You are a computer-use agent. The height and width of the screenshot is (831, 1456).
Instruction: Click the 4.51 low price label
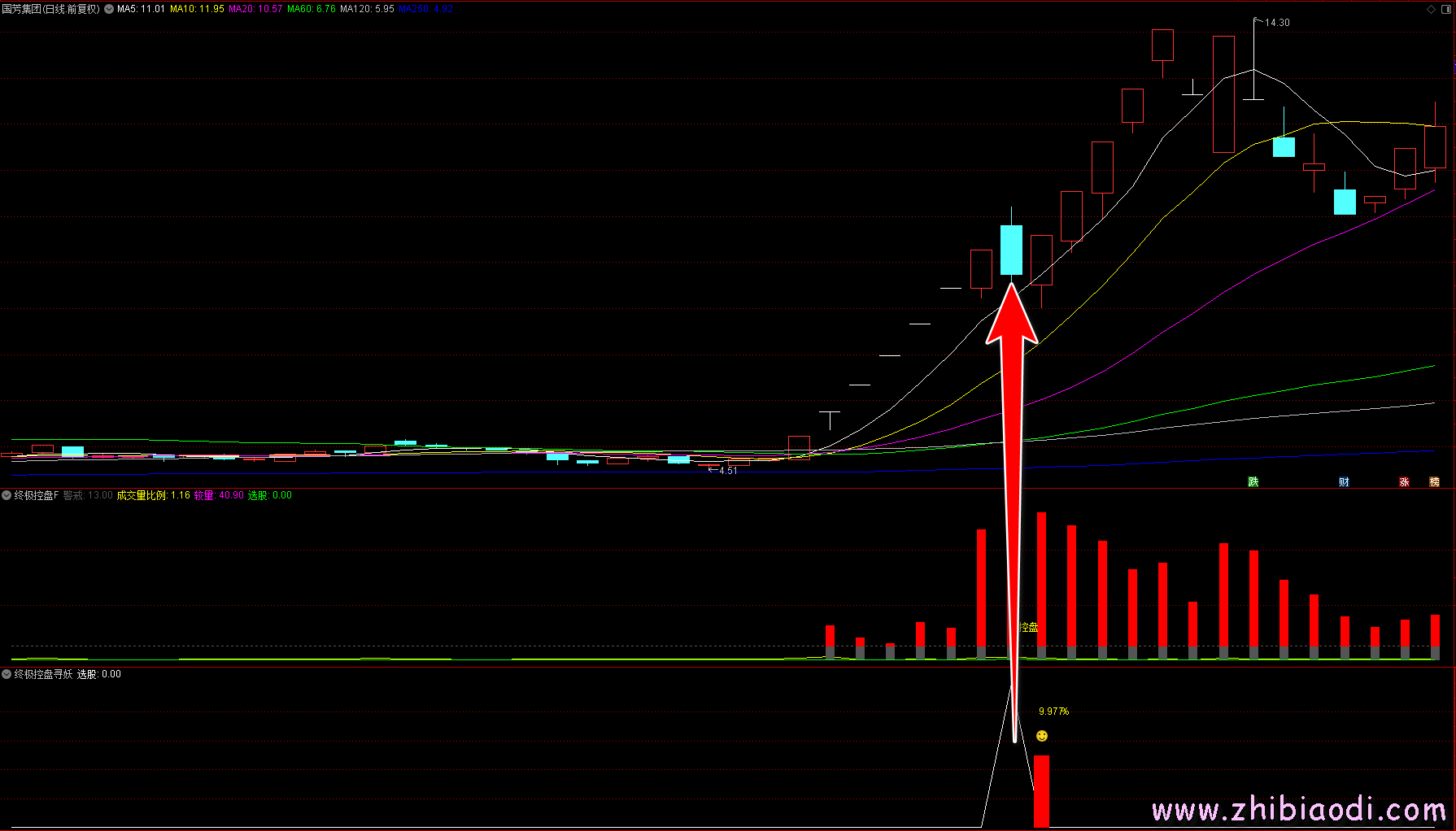tap(728, 471)
